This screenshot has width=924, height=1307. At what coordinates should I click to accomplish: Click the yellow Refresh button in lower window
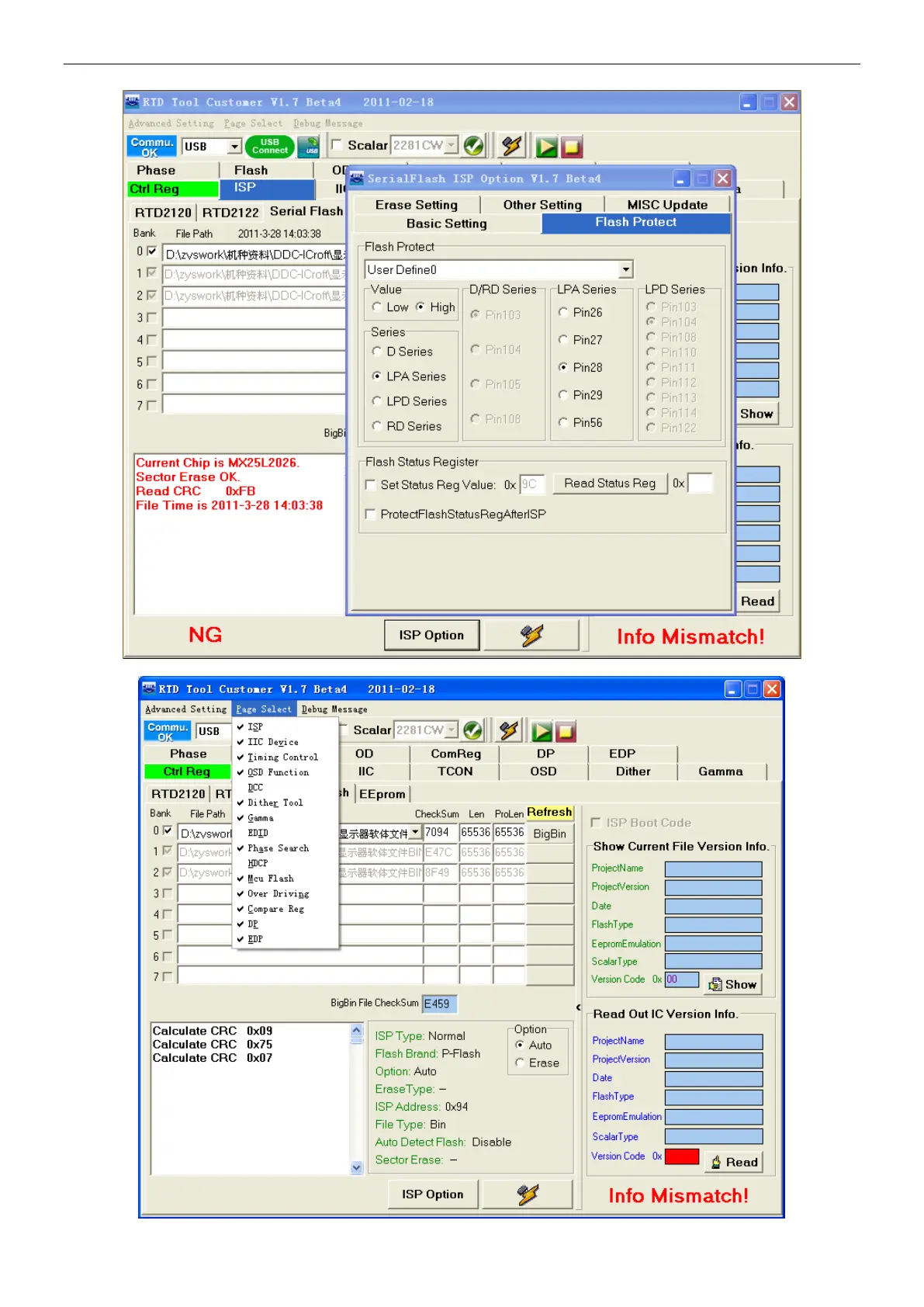[x=549, y=812]
